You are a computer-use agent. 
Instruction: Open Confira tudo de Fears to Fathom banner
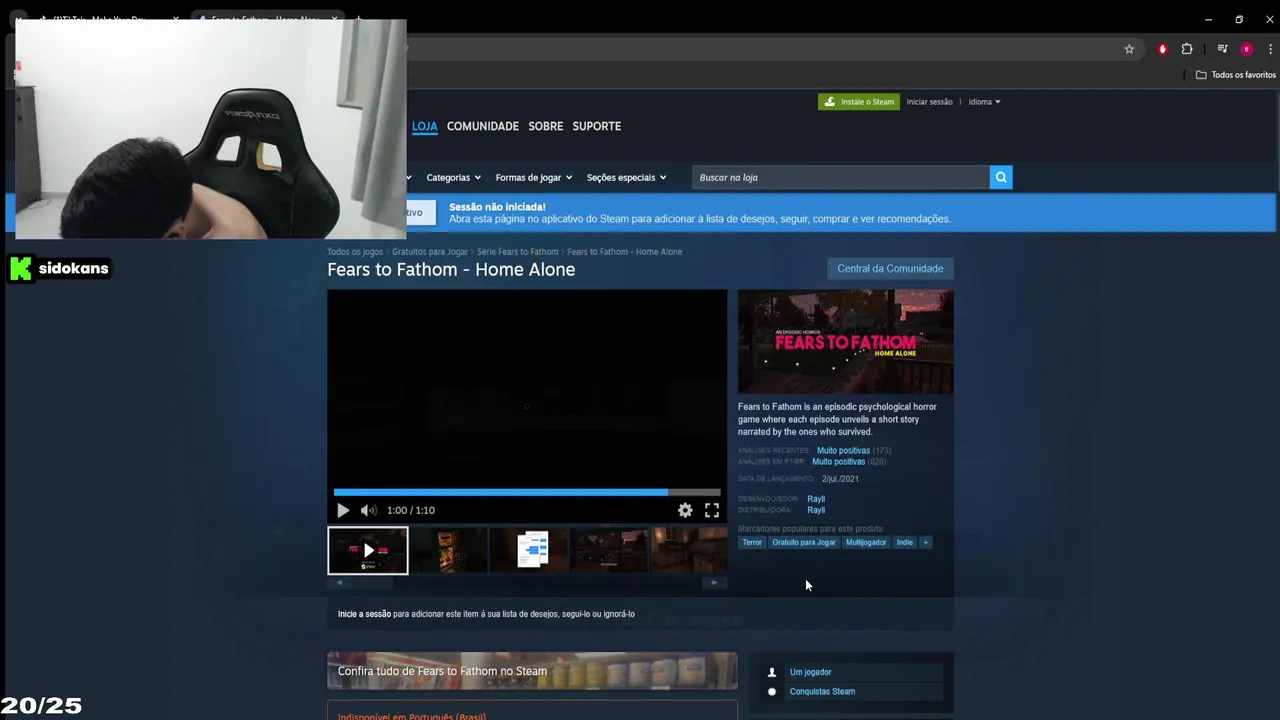[x=532, y=671]
